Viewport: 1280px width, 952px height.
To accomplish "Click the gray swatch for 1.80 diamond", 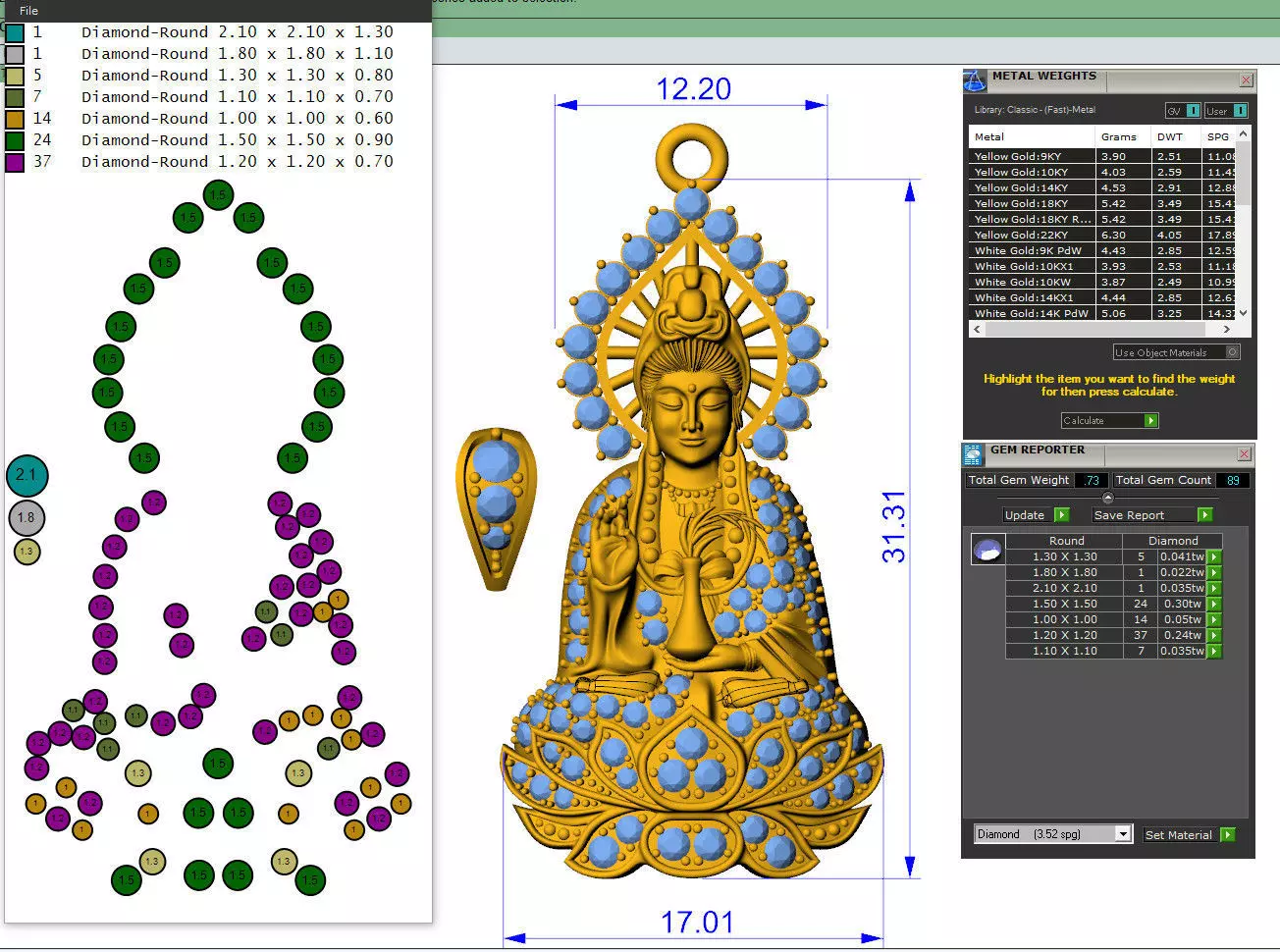I will coord(14,54).
